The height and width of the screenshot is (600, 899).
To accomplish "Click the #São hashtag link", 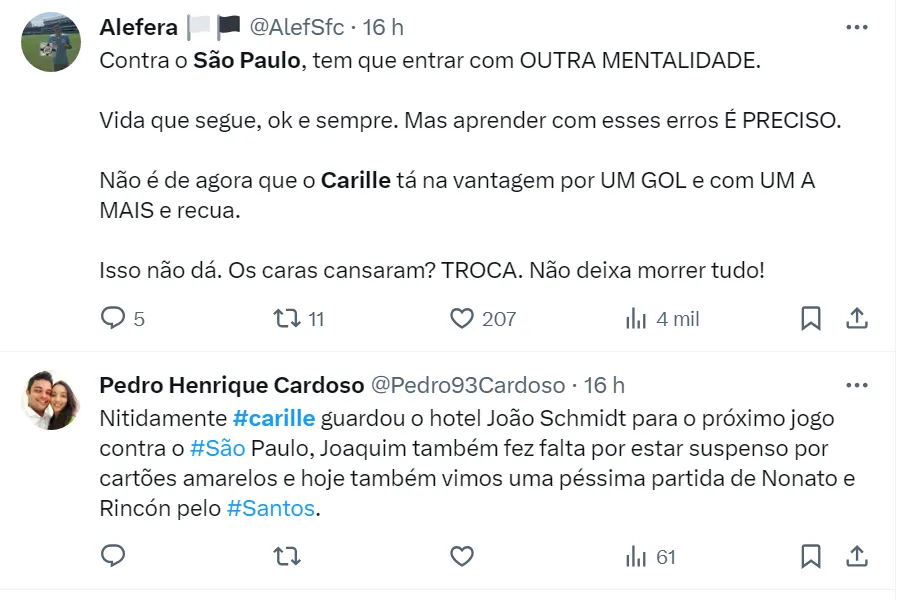I will [209, 448].
